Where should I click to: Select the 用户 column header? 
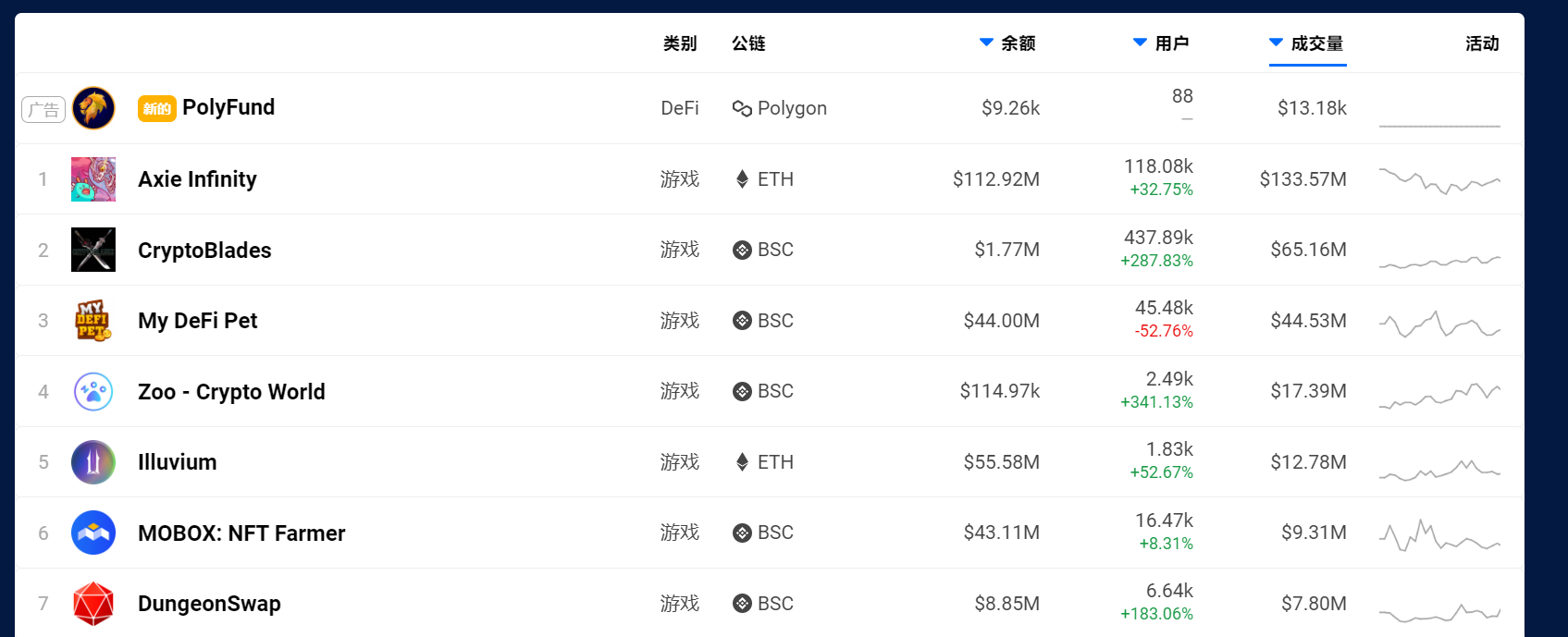[x=1172, y=43]
